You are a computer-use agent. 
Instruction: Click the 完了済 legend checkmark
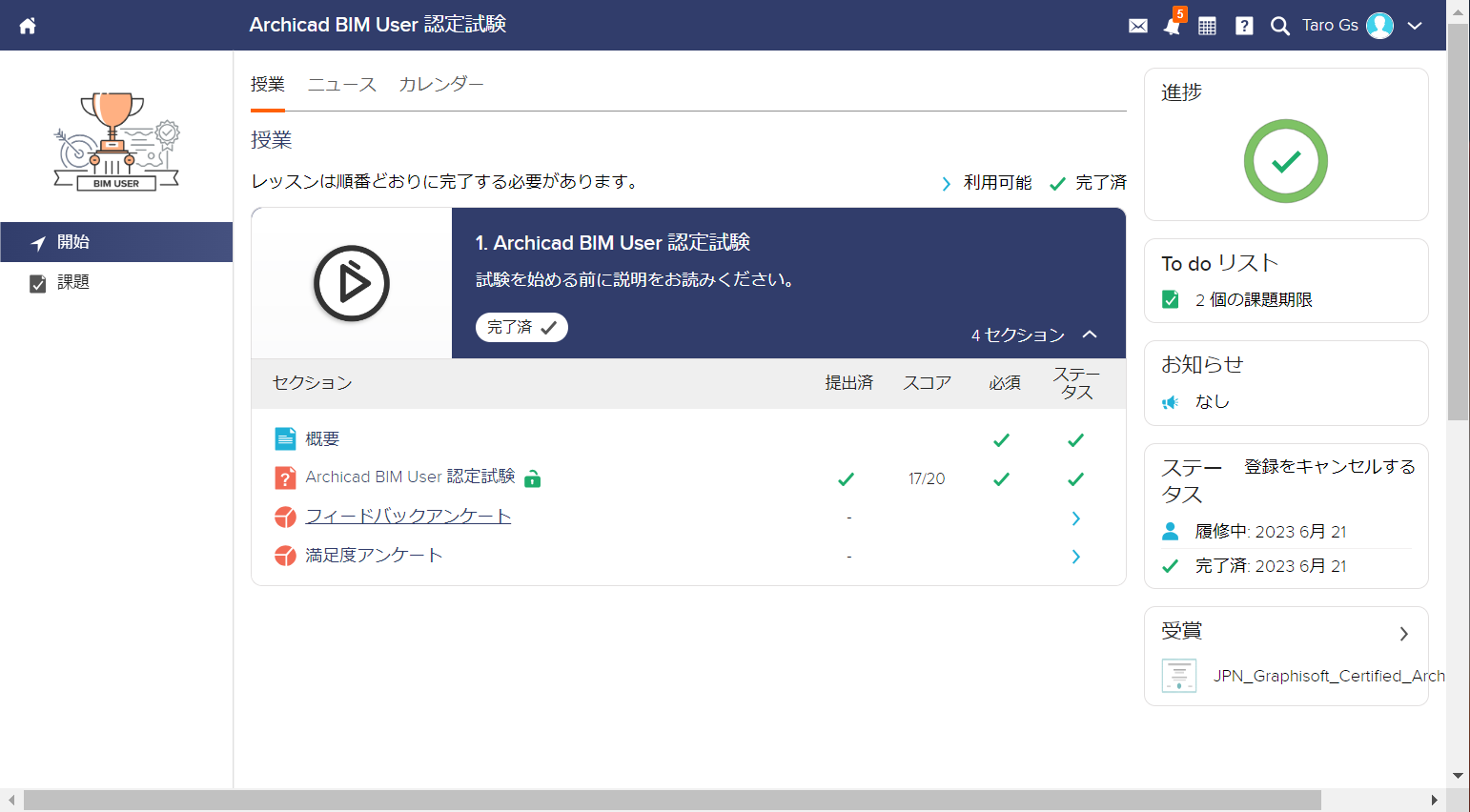tap(1057, 184)
